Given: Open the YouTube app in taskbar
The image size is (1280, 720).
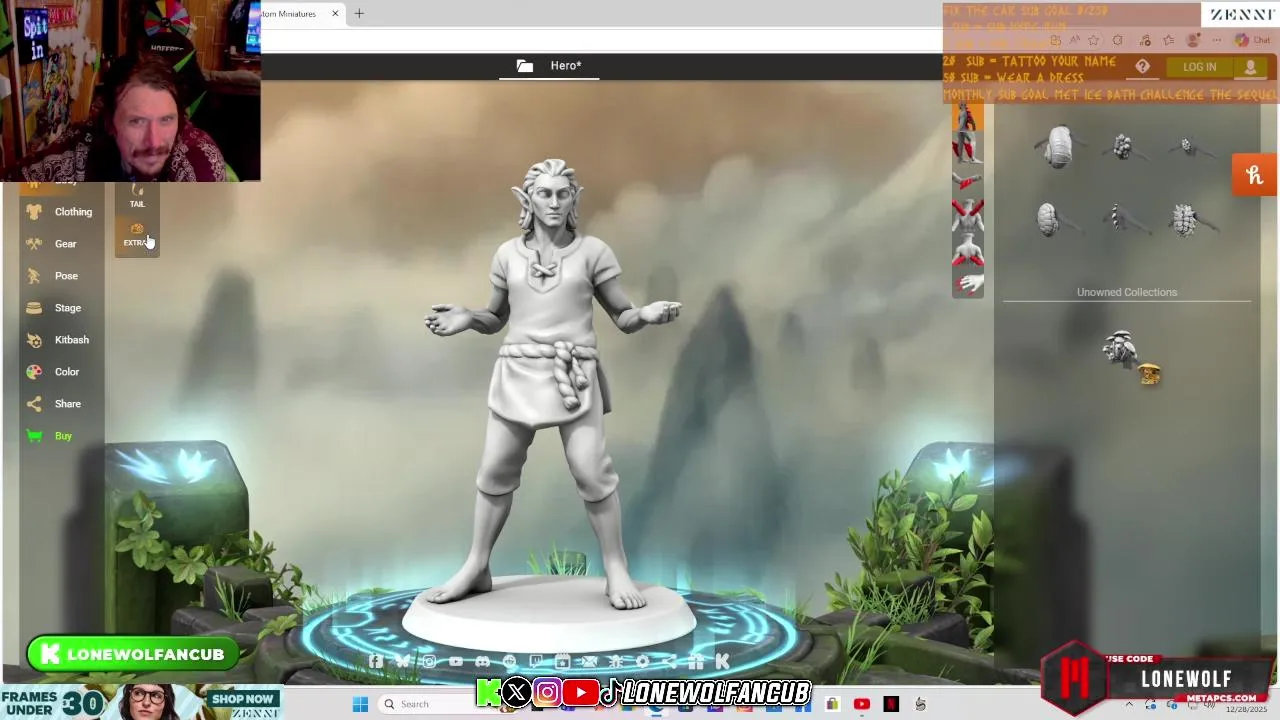Looking at the screenshot, I should click(862, 704).
